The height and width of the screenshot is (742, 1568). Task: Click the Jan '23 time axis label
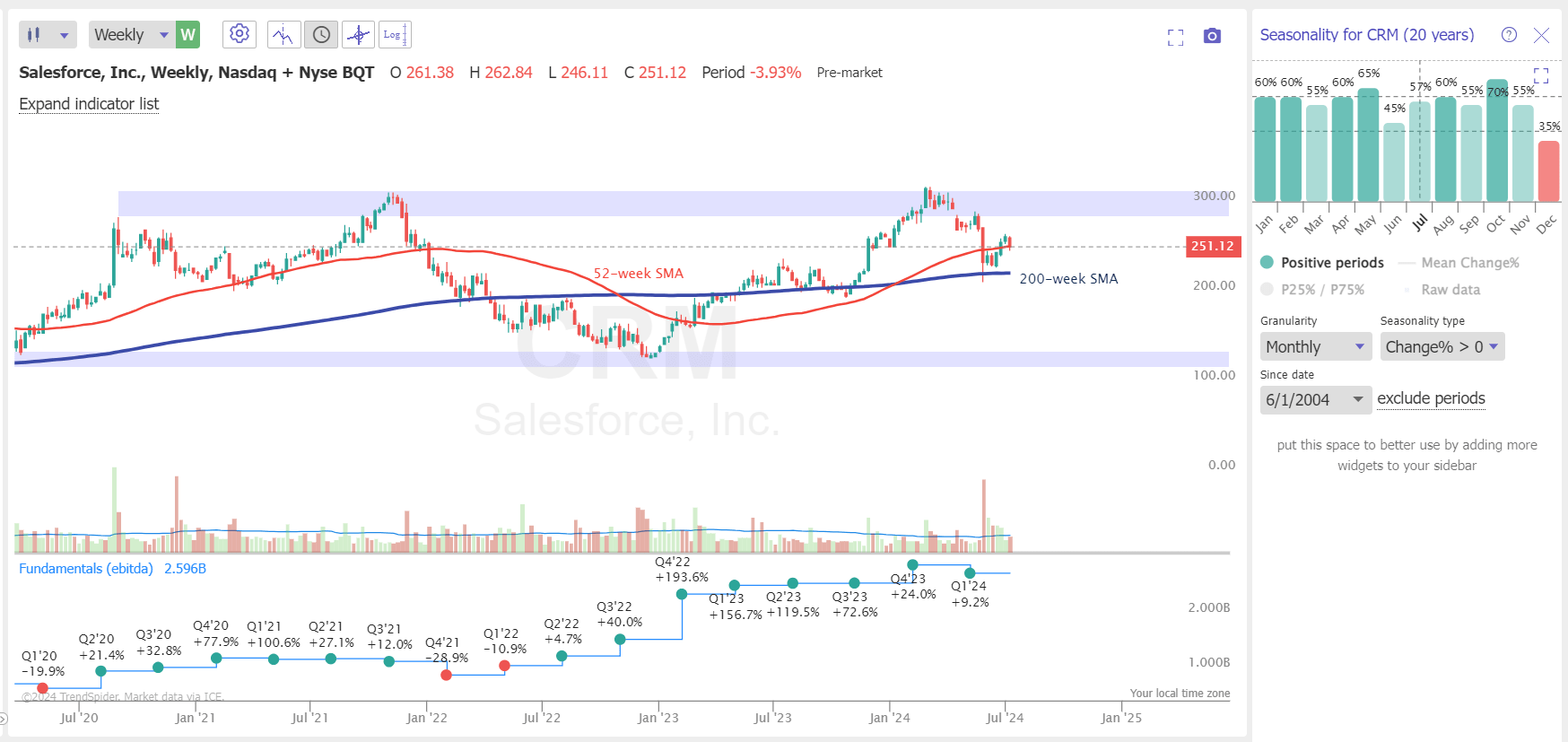tap(658, 718)
